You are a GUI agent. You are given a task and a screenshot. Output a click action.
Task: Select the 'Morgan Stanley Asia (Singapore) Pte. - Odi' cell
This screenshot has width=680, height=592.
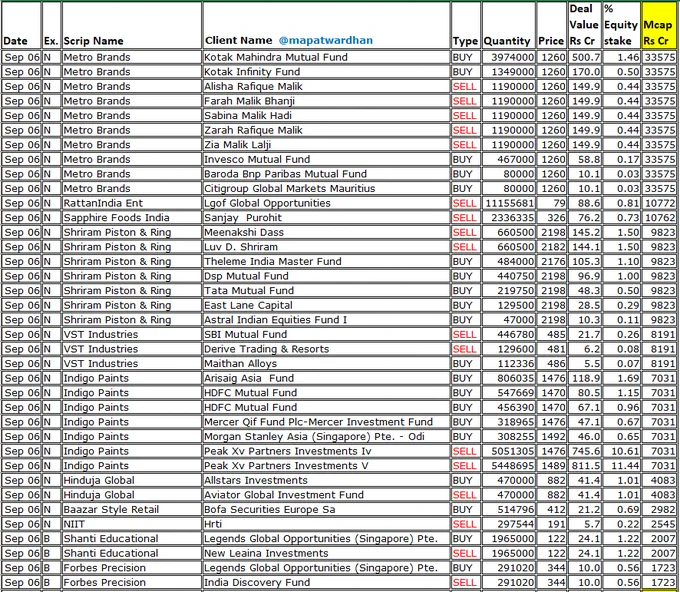(326, 437)
